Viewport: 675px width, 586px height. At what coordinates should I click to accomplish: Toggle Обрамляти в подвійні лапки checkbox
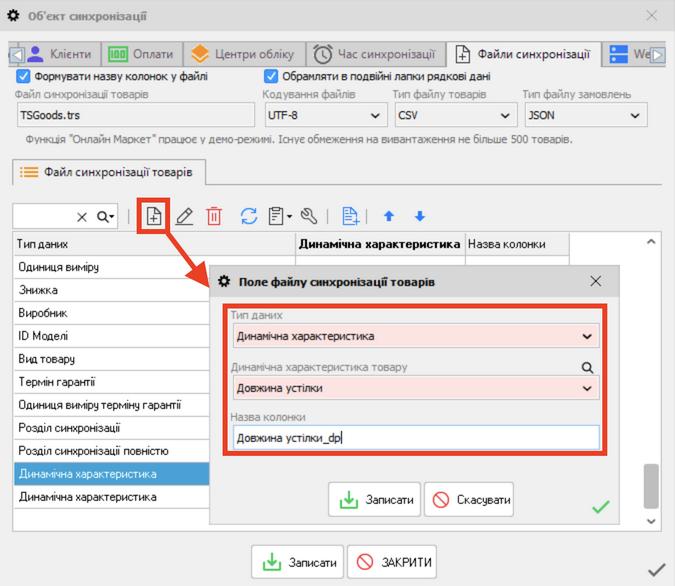(x=271, y=76)
